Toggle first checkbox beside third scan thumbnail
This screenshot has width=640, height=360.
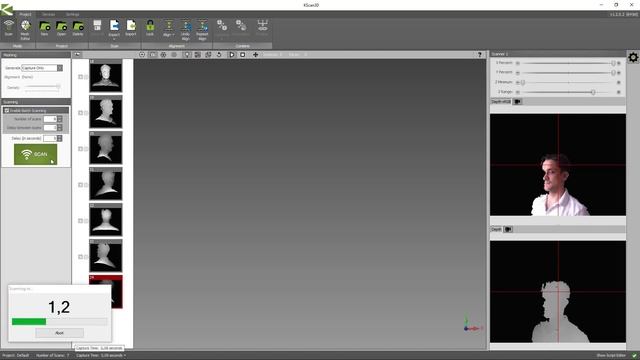pyautogui.click(x=80, y=149)
